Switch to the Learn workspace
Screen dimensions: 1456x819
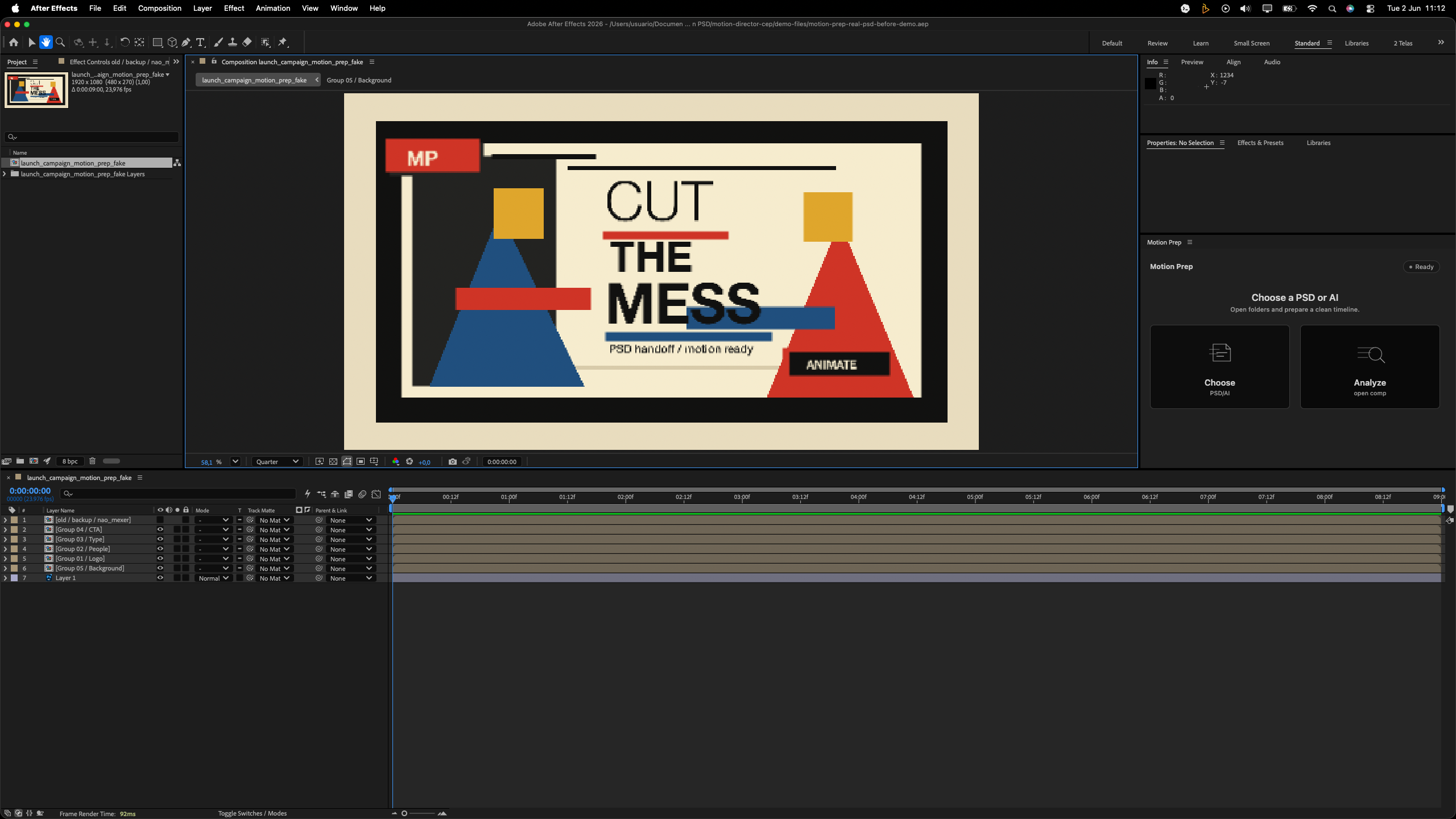(1201, 43)
